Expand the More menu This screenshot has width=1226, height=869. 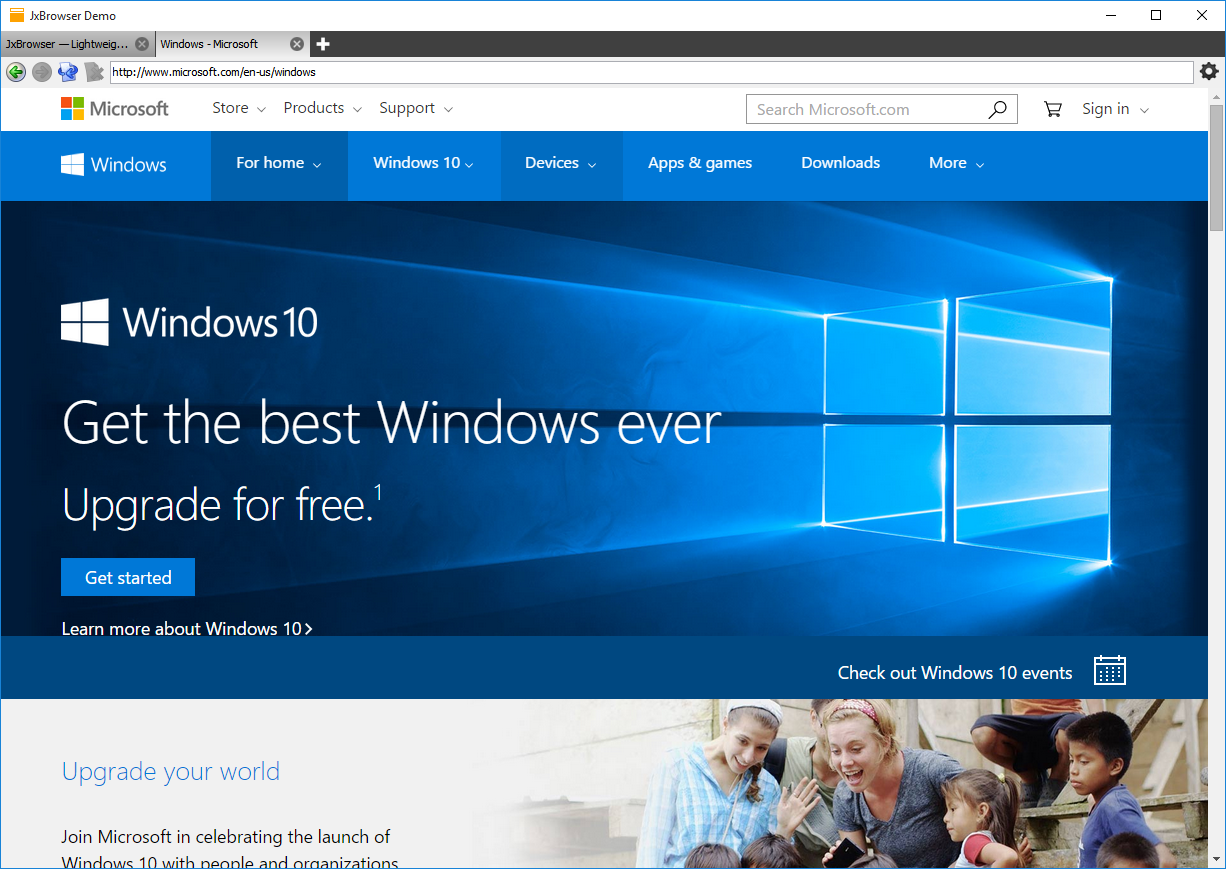coord(957,163)
